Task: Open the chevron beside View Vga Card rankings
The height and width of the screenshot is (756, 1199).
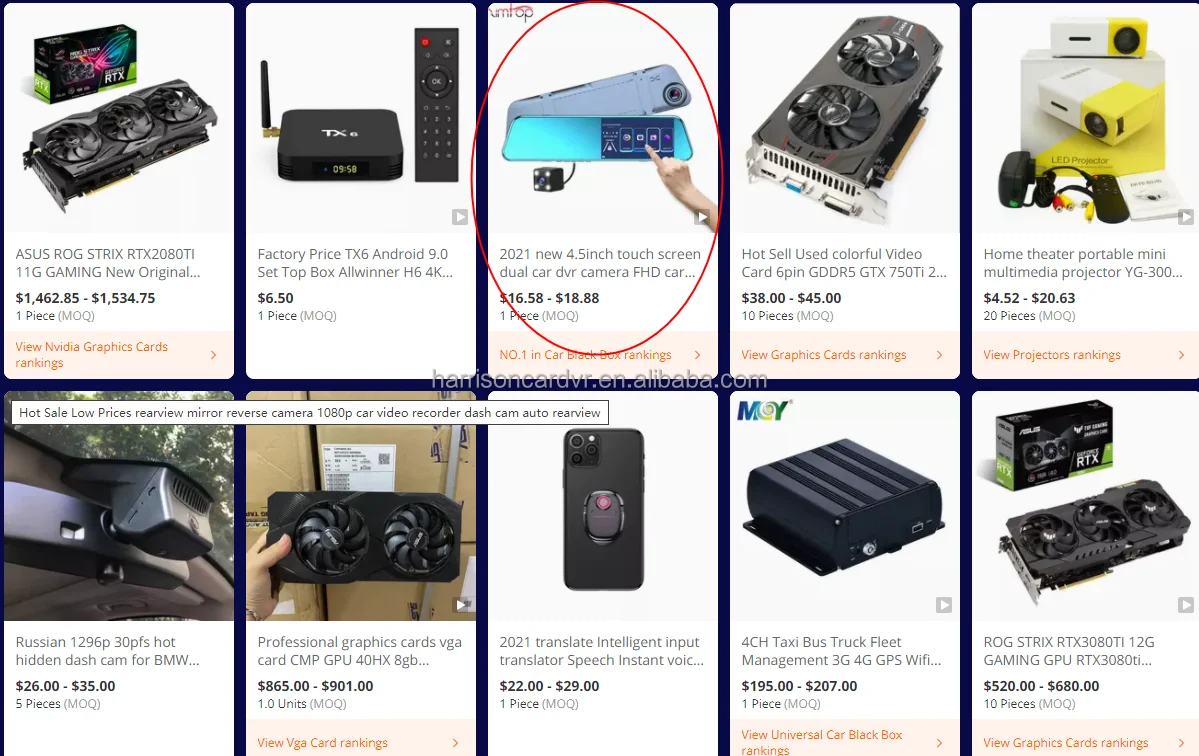Action: click(455, 743)
